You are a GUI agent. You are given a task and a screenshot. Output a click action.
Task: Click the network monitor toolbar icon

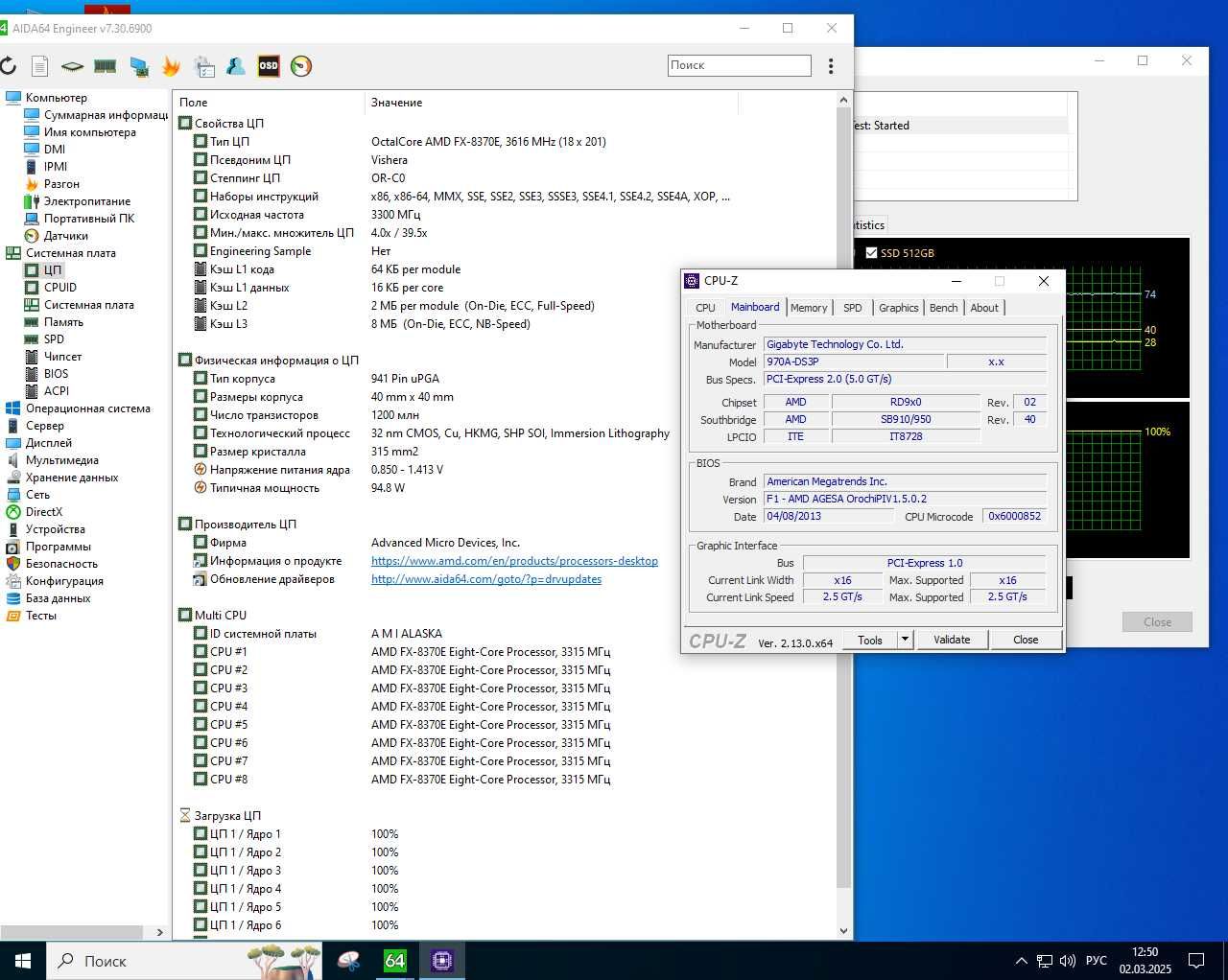tap(139, 66)
